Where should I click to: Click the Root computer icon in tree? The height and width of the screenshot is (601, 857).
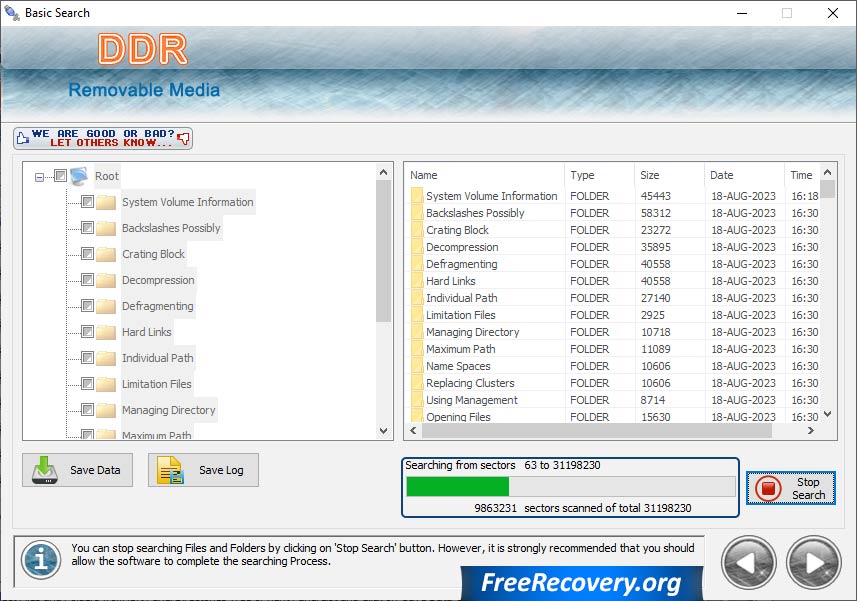(79, 176)
